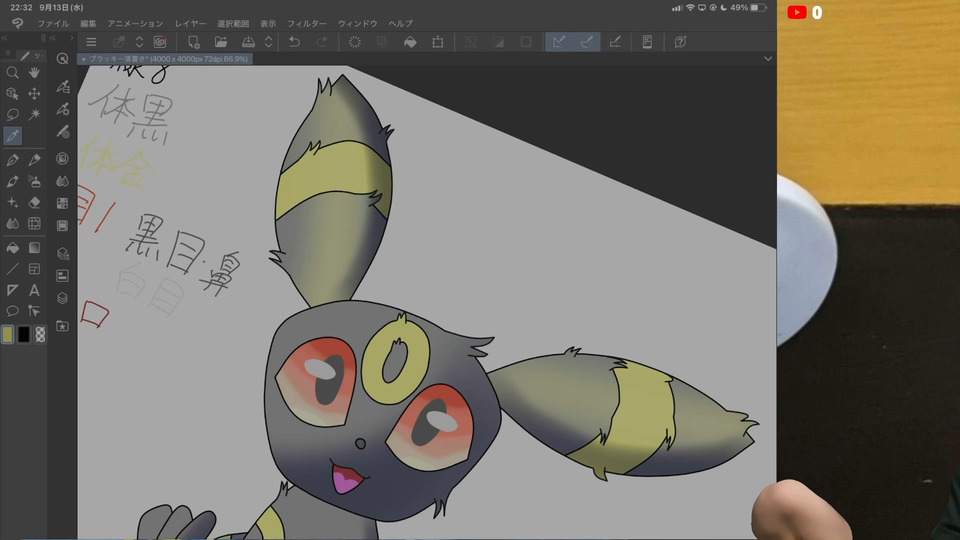Select the Text tool

(x=34, y=290)
